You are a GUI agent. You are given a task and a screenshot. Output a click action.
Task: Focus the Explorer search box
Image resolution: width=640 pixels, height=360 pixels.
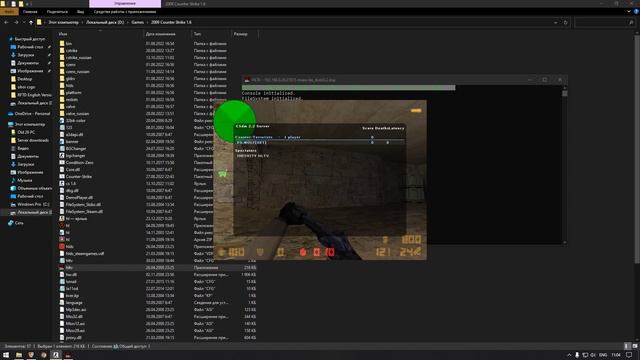[x=604, y=22]
